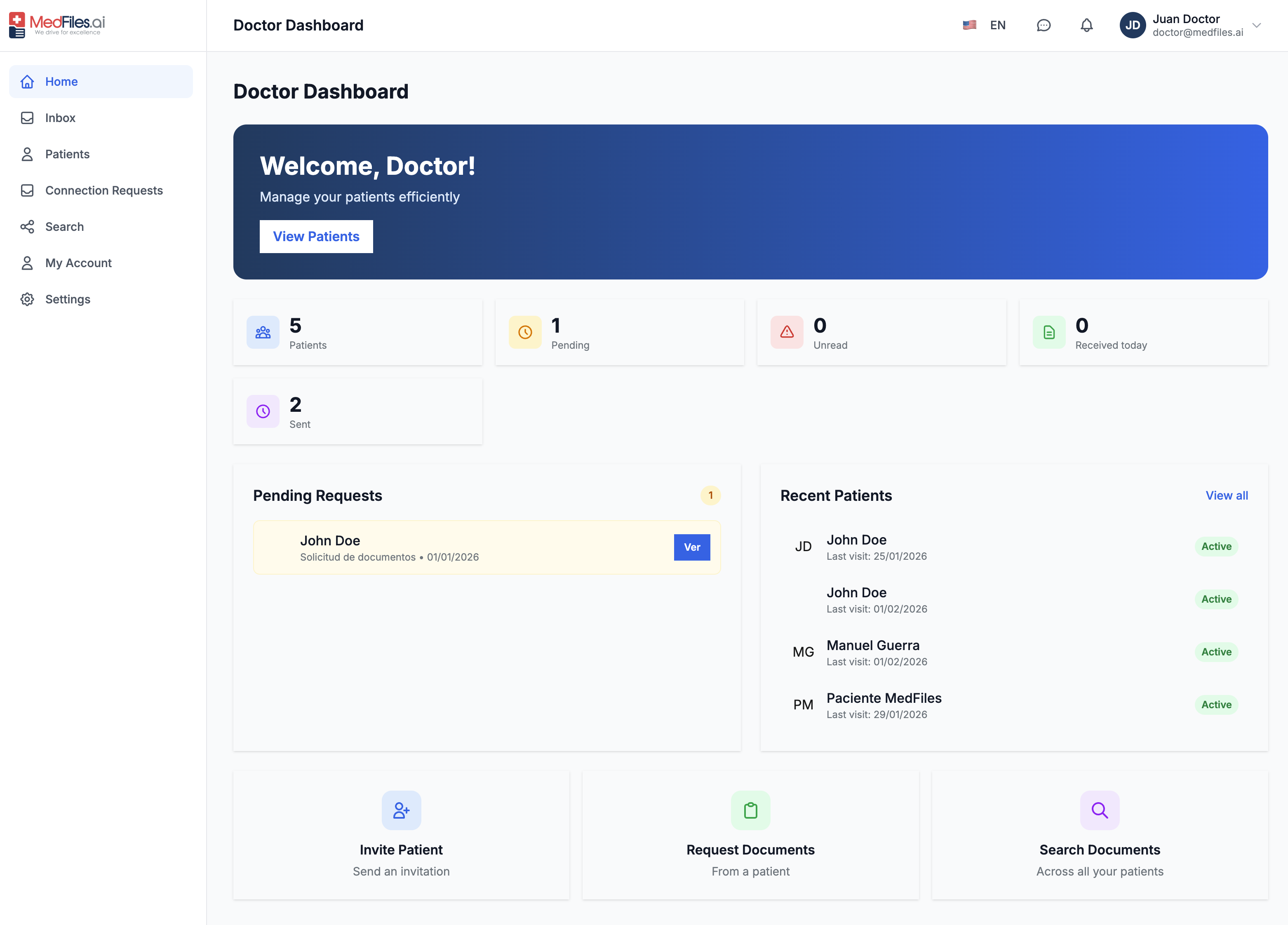Click the US flag language icon
The image size is (1288, 925).
969,25
